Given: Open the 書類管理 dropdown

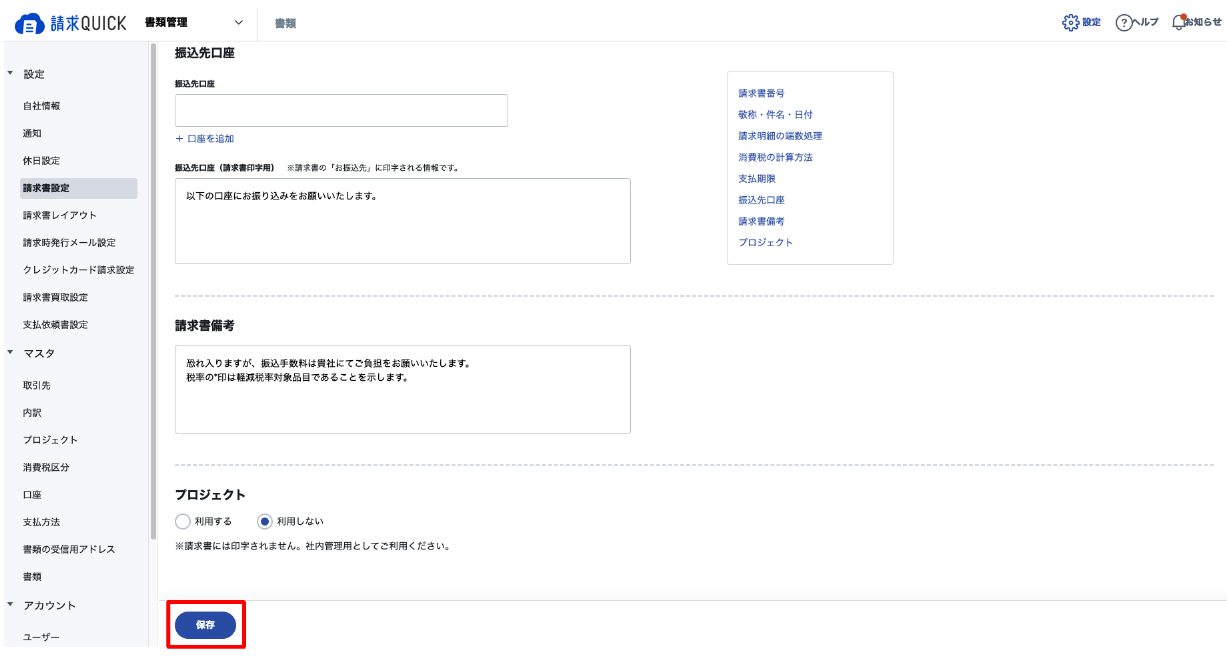Looking at the screenshot, I should click(x=194, y=22).
